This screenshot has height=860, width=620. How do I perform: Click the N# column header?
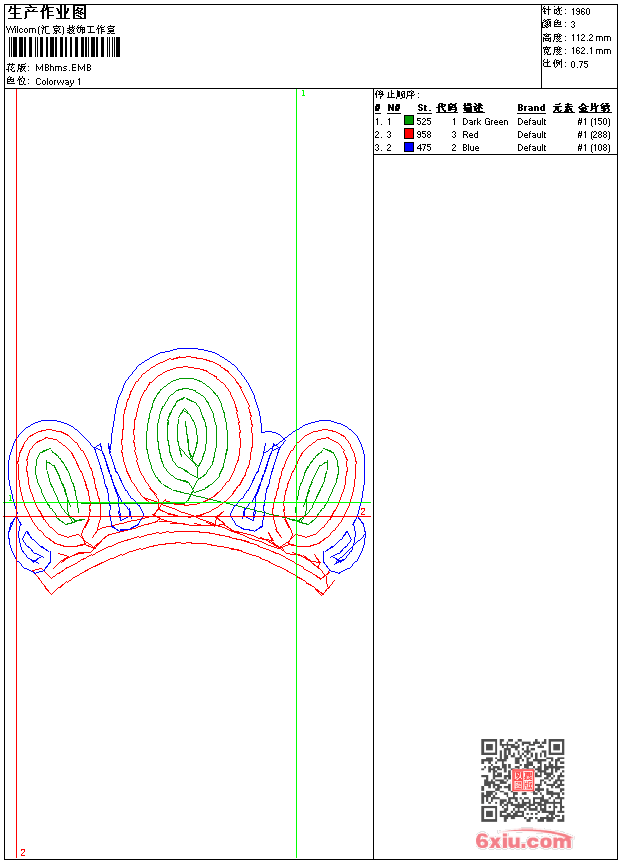click(x=394, y=108)
